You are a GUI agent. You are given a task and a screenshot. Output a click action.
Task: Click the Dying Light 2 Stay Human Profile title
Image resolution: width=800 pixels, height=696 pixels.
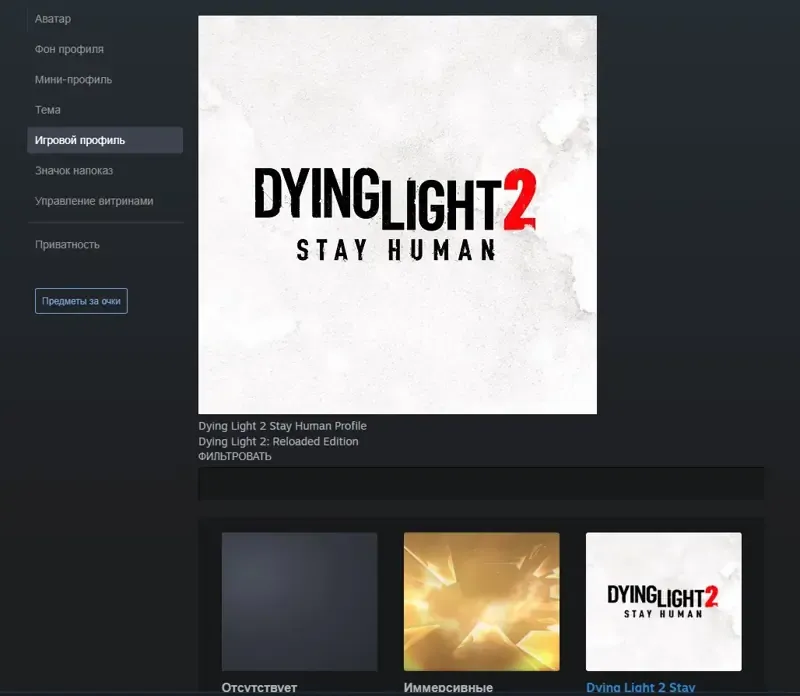(x=283, y=426)
